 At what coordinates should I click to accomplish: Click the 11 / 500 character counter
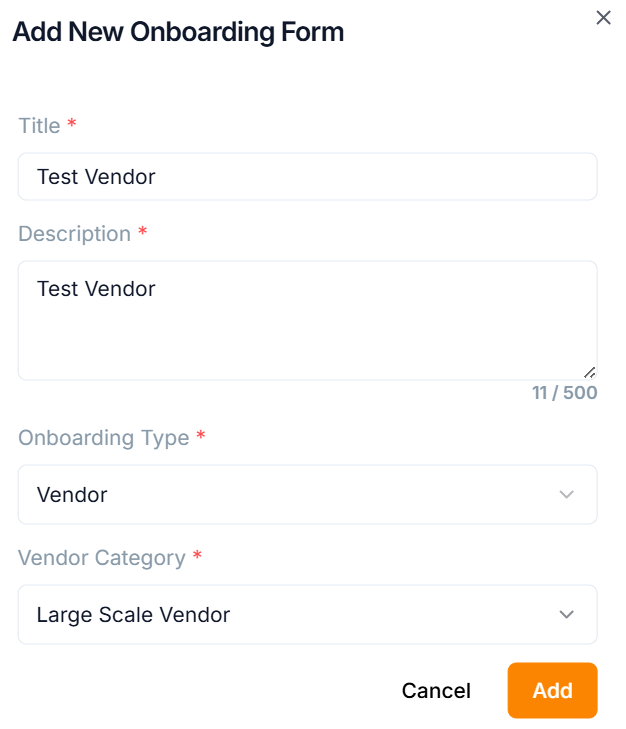564,393
